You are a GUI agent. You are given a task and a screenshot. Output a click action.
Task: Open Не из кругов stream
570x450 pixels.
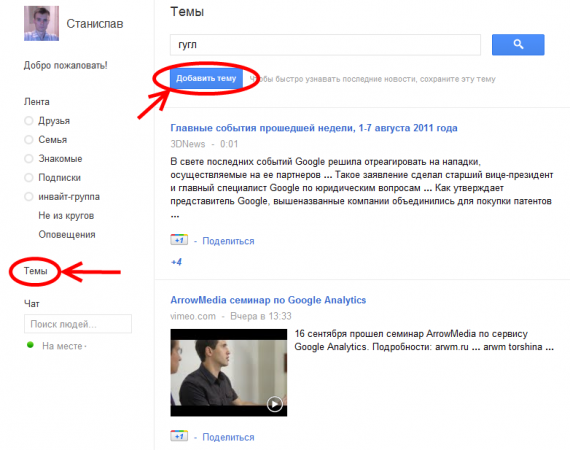click(x=66, y=216)
